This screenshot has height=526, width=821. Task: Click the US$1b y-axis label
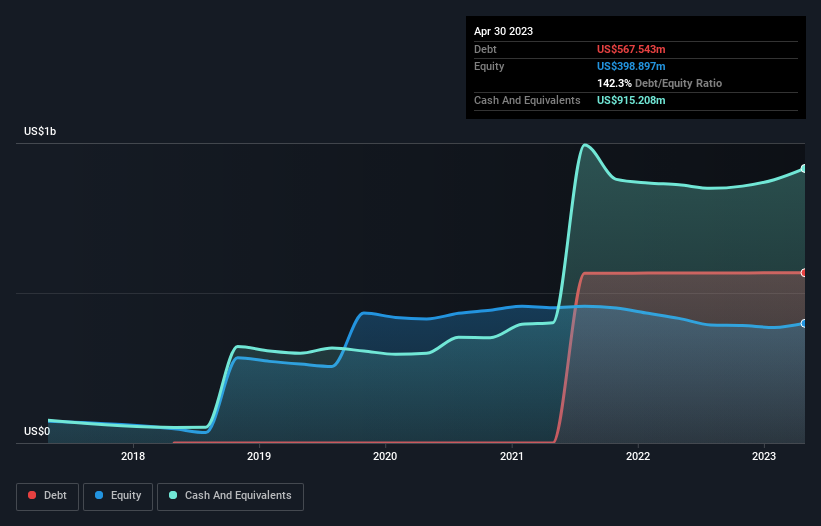point(40,131)
